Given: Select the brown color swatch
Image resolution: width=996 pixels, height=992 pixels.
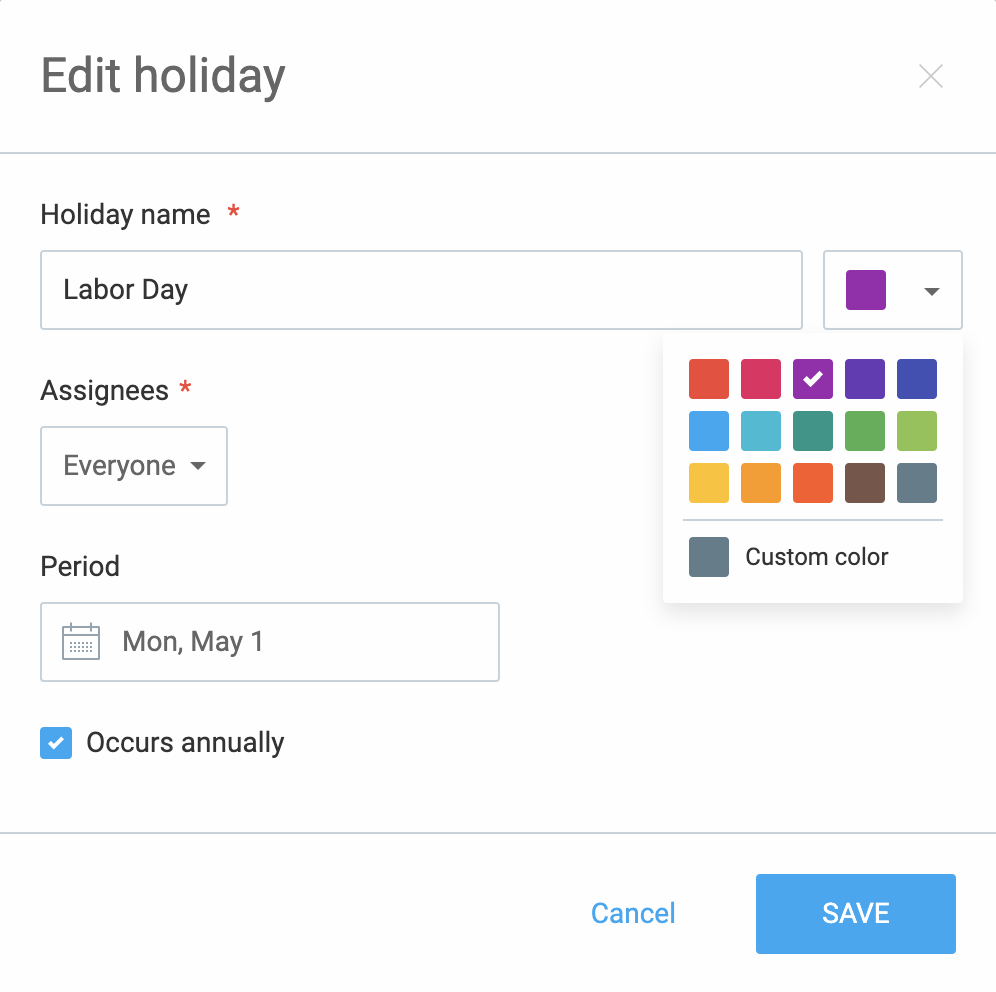Looking at the screenshot, I should (865, 483).
